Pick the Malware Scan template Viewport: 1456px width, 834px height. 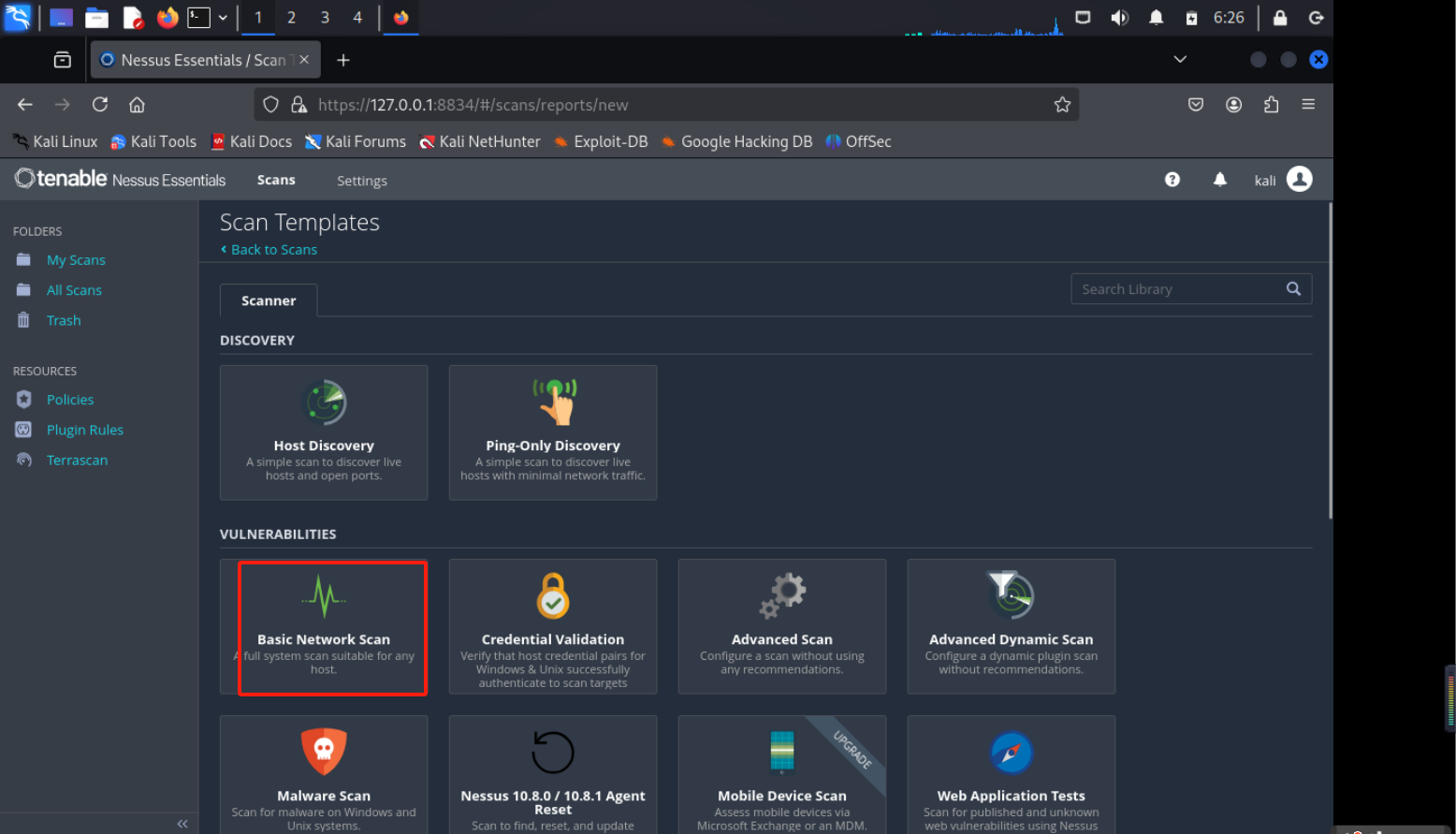coord(324,775)
